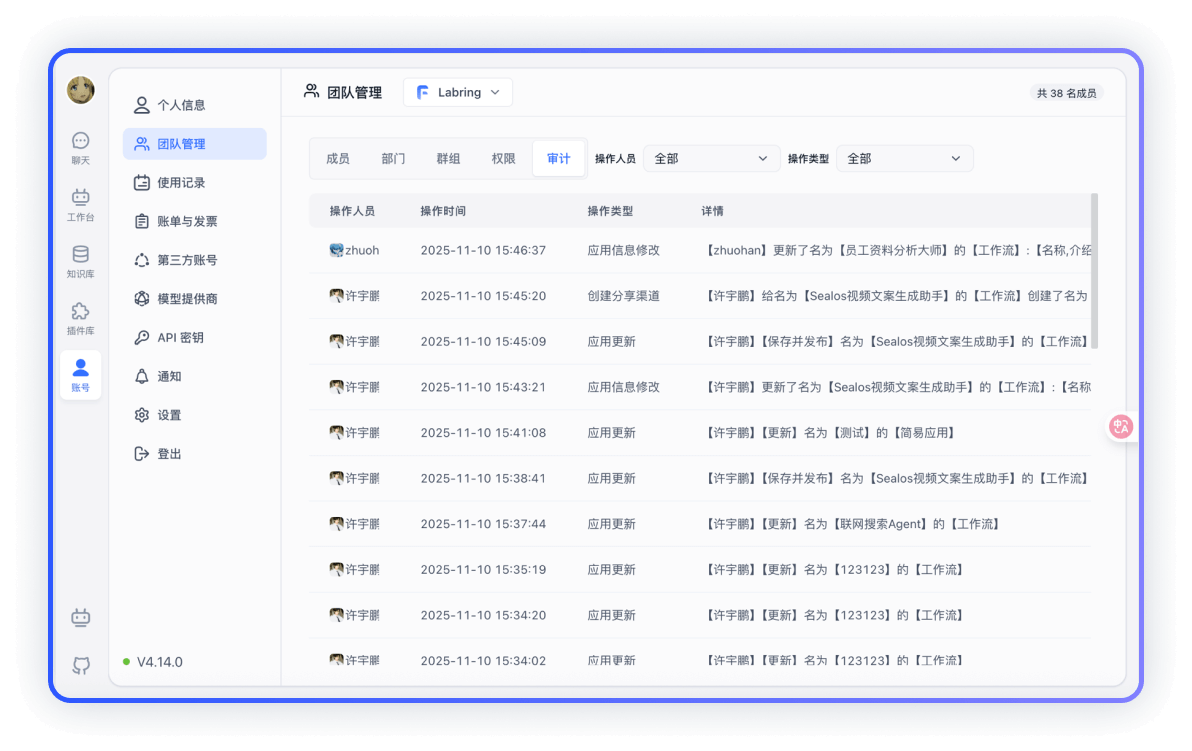Open the 工作台 workbench icon in sidebar
Viewport: 1192px width, 751px height.
point(80,205)
